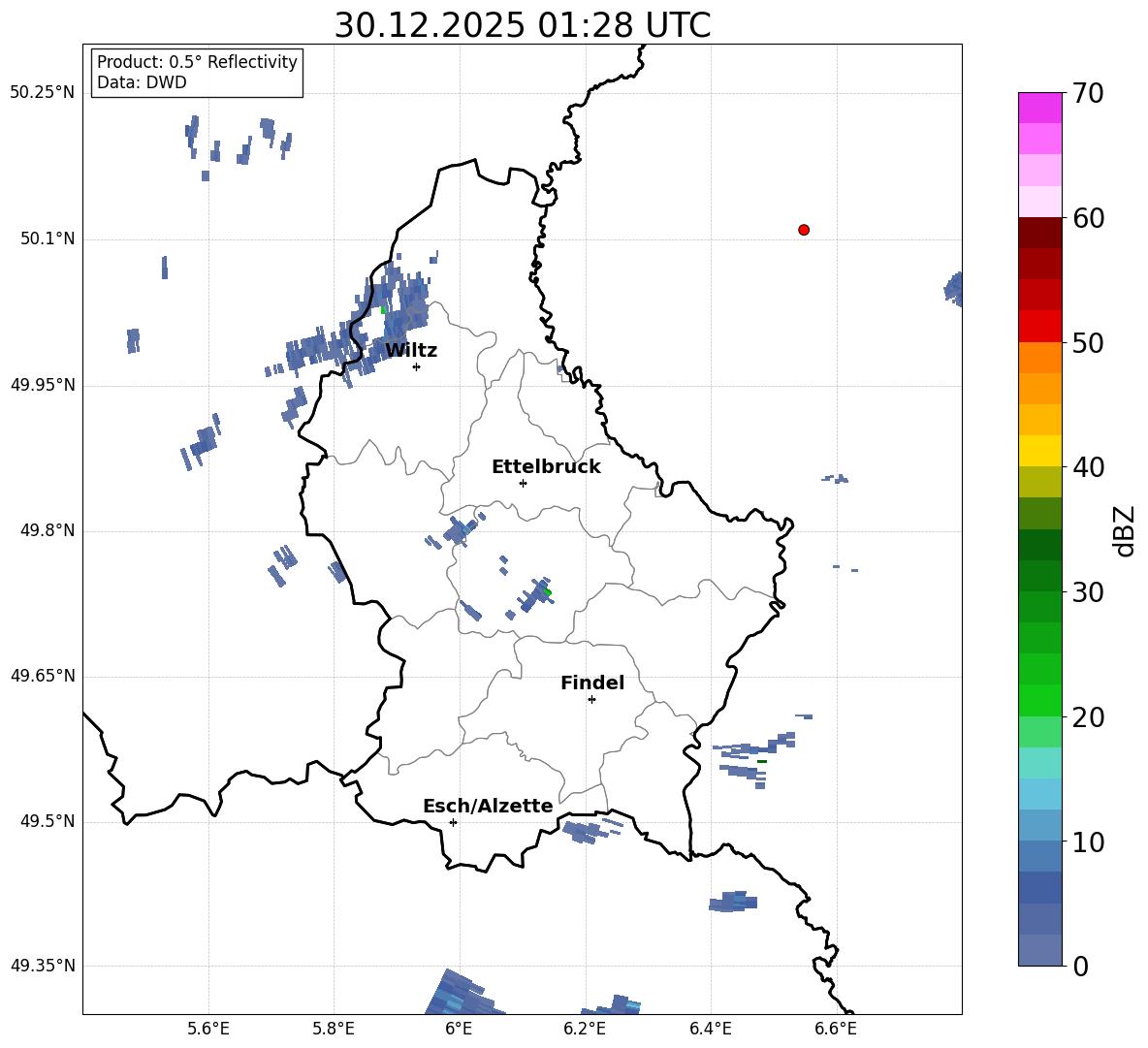The height and width of the screenshot is (1048, 1148).
Task: Click the Wiltz city label
Action: pyautogui.click(x=411, y=350)
